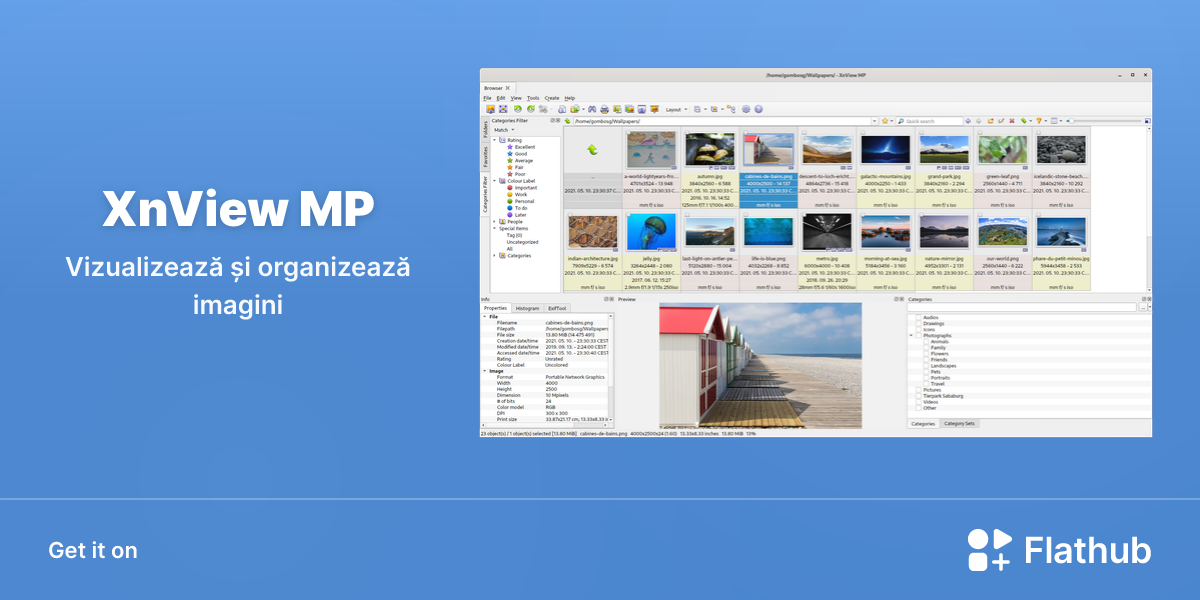1200x600 pixels.
Task: Collapse the Colour Label tree node
Action: tap(494, 180)
